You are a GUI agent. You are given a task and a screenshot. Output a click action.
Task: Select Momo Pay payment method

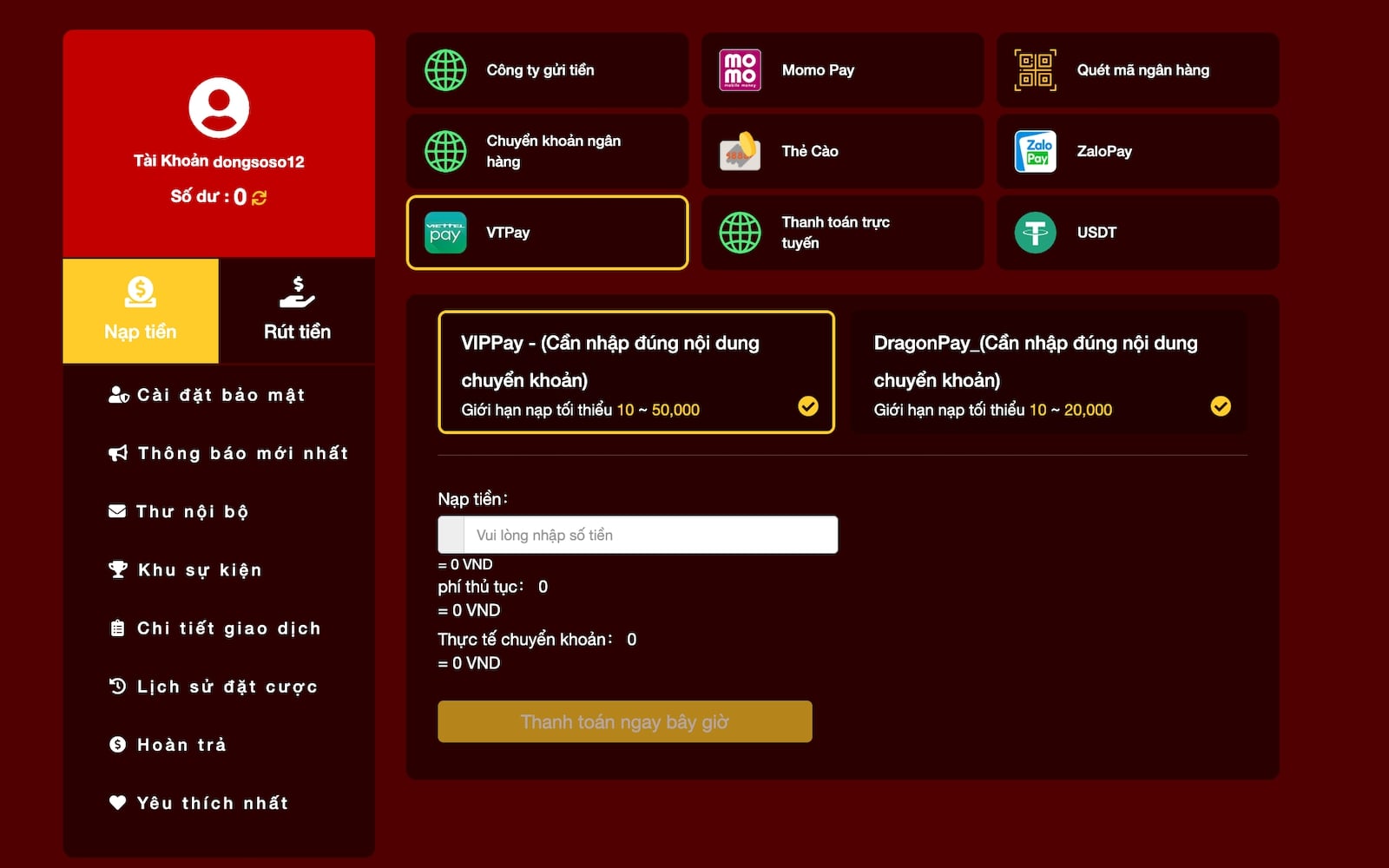pyautogui.click(x=842, y=70)
